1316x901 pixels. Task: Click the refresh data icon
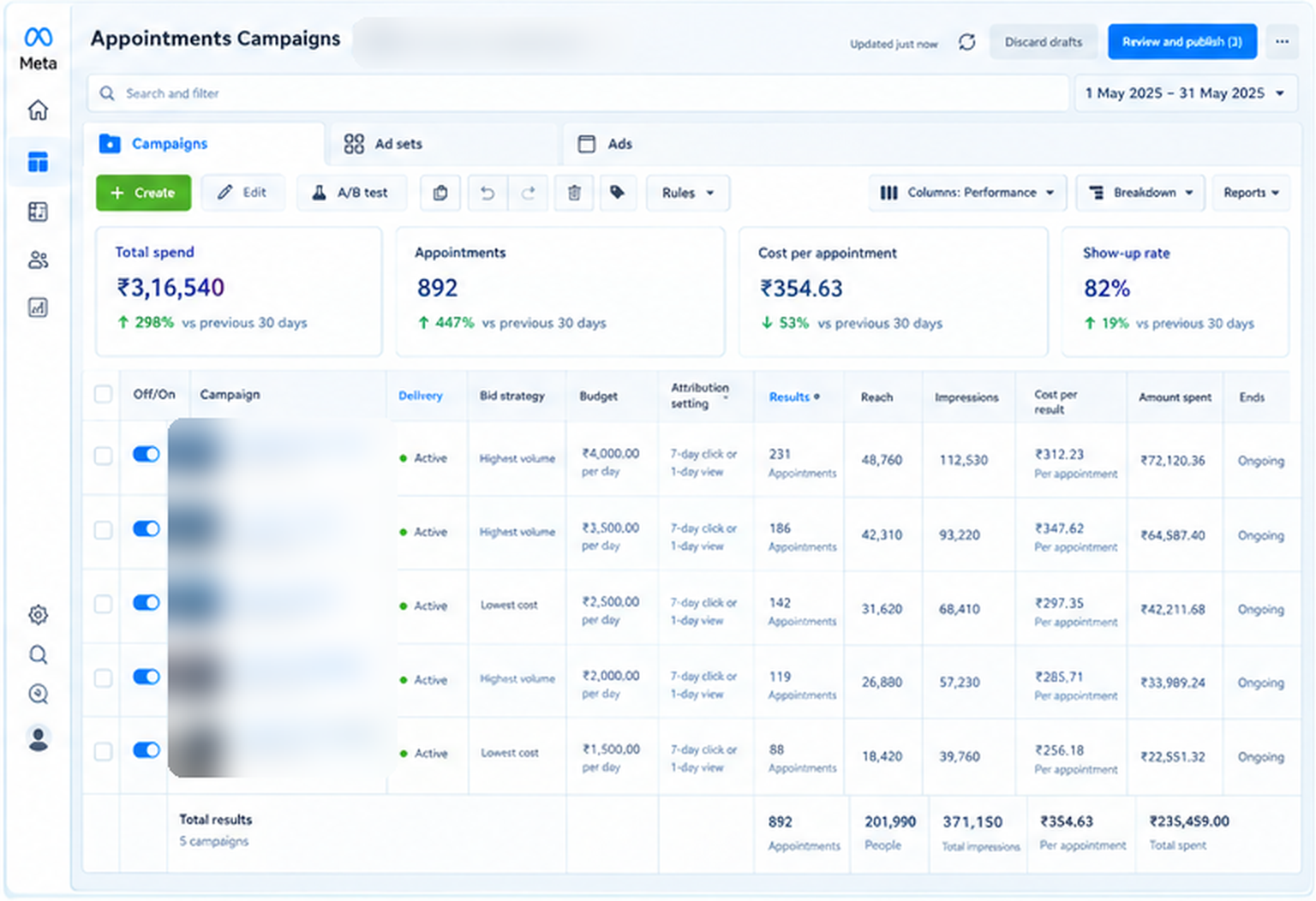(x=967, y=42)
